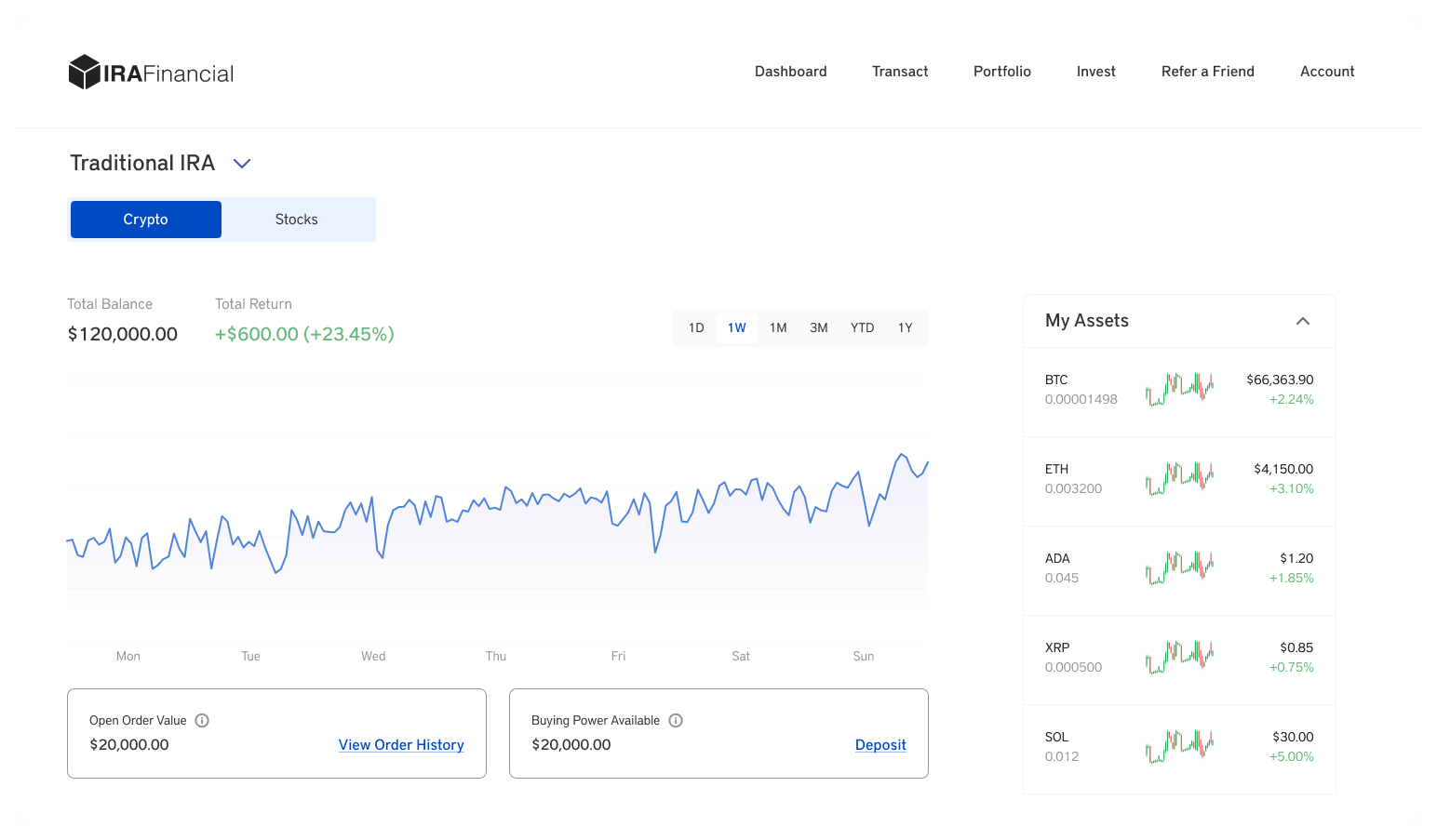Click the Deposit link
Image resolution: width=1437 pixels, height=840 pixels.
(x=880, y=745)
